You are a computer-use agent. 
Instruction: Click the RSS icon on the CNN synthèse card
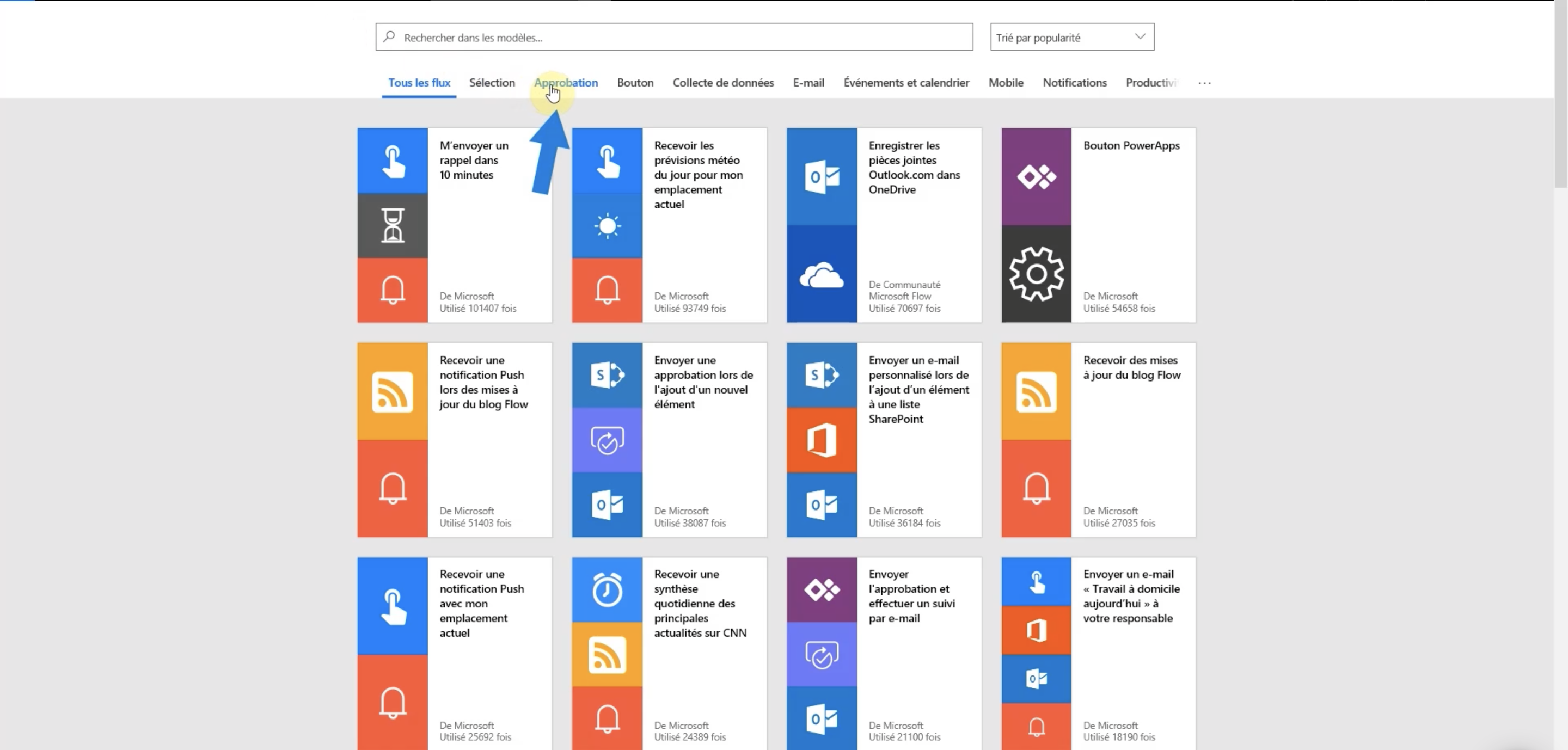click(x=608, y=655)
